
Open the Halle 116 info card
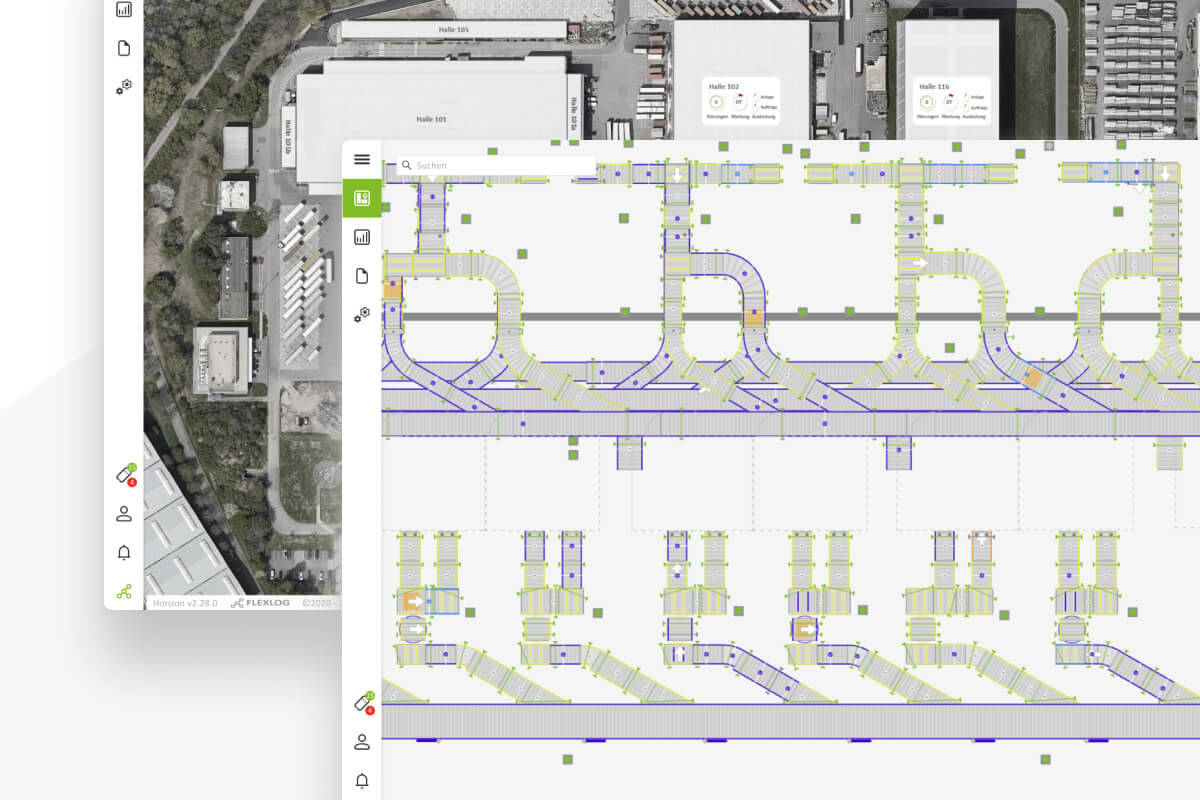click(952, 101)
